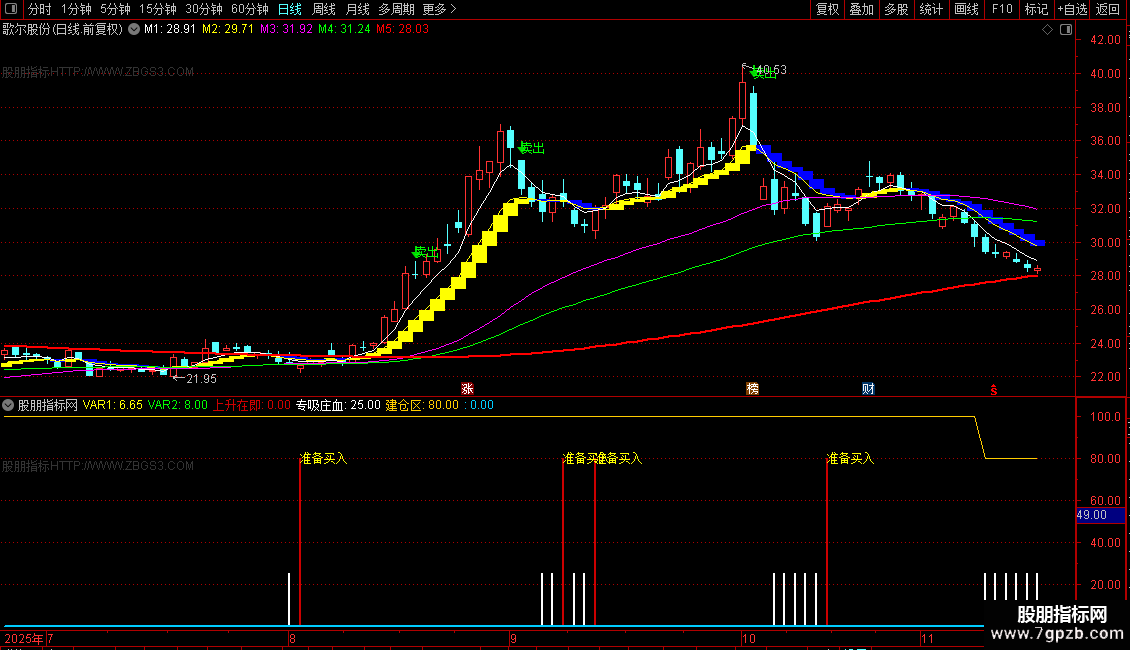Image resolution: width=1130 pixels, height=650 pixels.
Task: Expand main chart indicator dropdown arrow
Action: 134,30
